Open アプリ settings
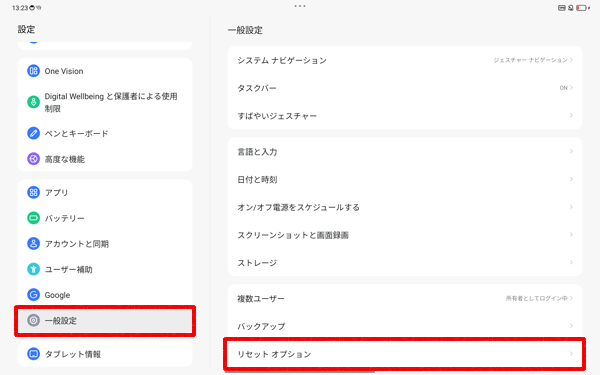Screen dimensions: 600x375 point(105,192)
